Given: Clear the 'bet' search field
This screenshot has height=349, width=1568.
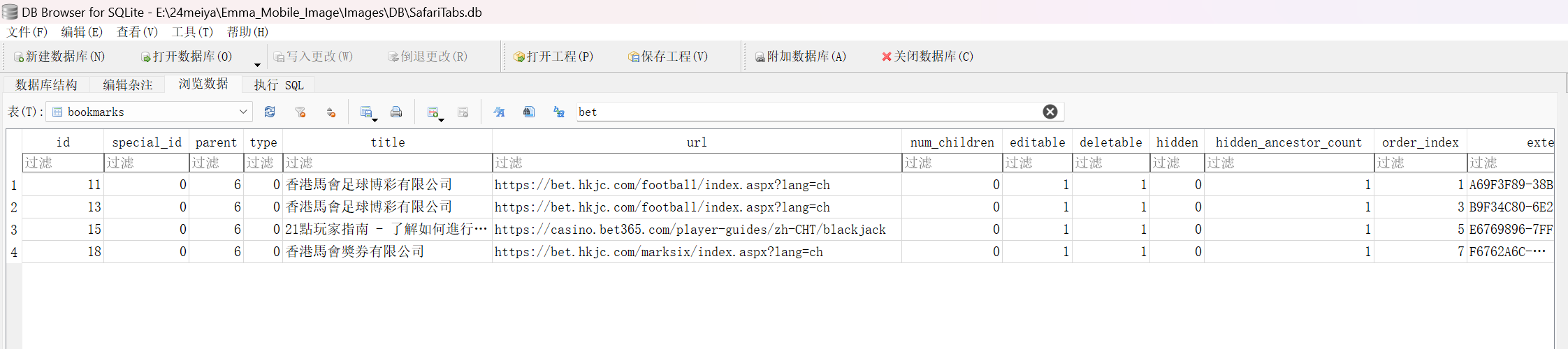Looking at the screenshot, I should pyautogui.click(x=1050, y=112).
